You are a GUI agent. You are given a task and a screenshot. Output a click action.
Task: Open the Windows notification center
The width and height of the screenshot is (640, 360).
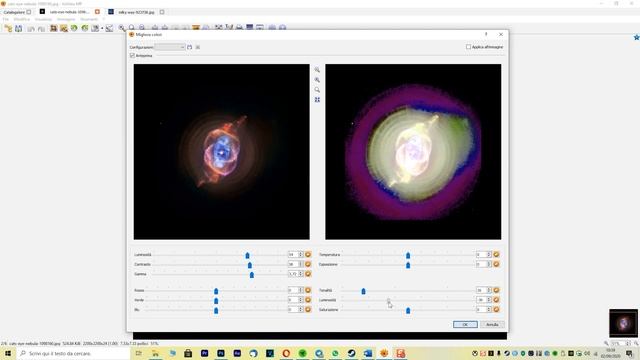tap(629, 353)
